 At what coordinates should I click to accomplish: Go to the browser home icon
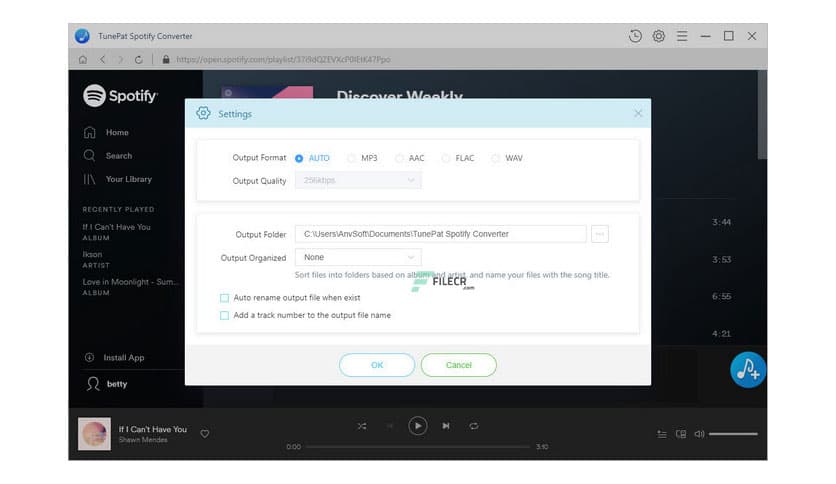tap(83, 60)
